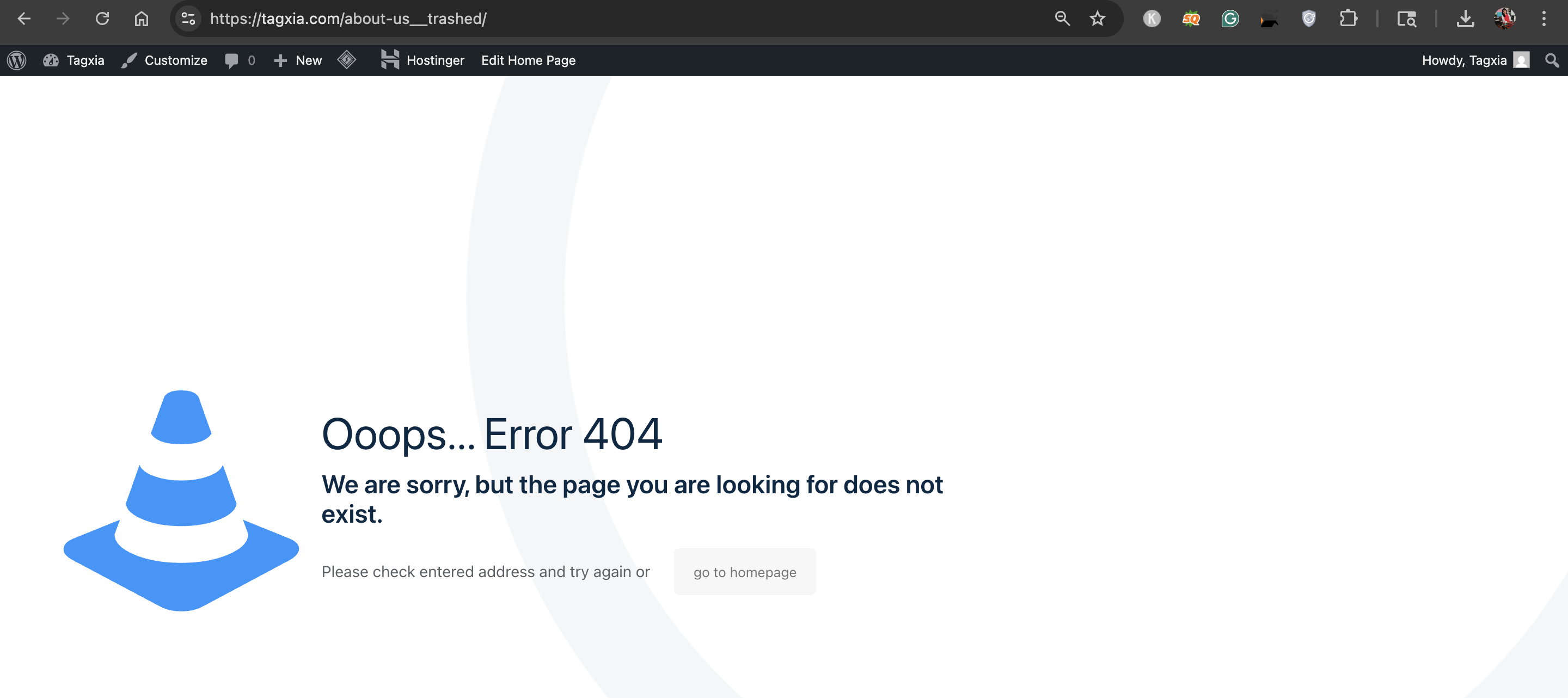Open the browser downloads icon
Image resolution: width=1568 pixels, height=698 pixels.
(x=1465, y=19)
